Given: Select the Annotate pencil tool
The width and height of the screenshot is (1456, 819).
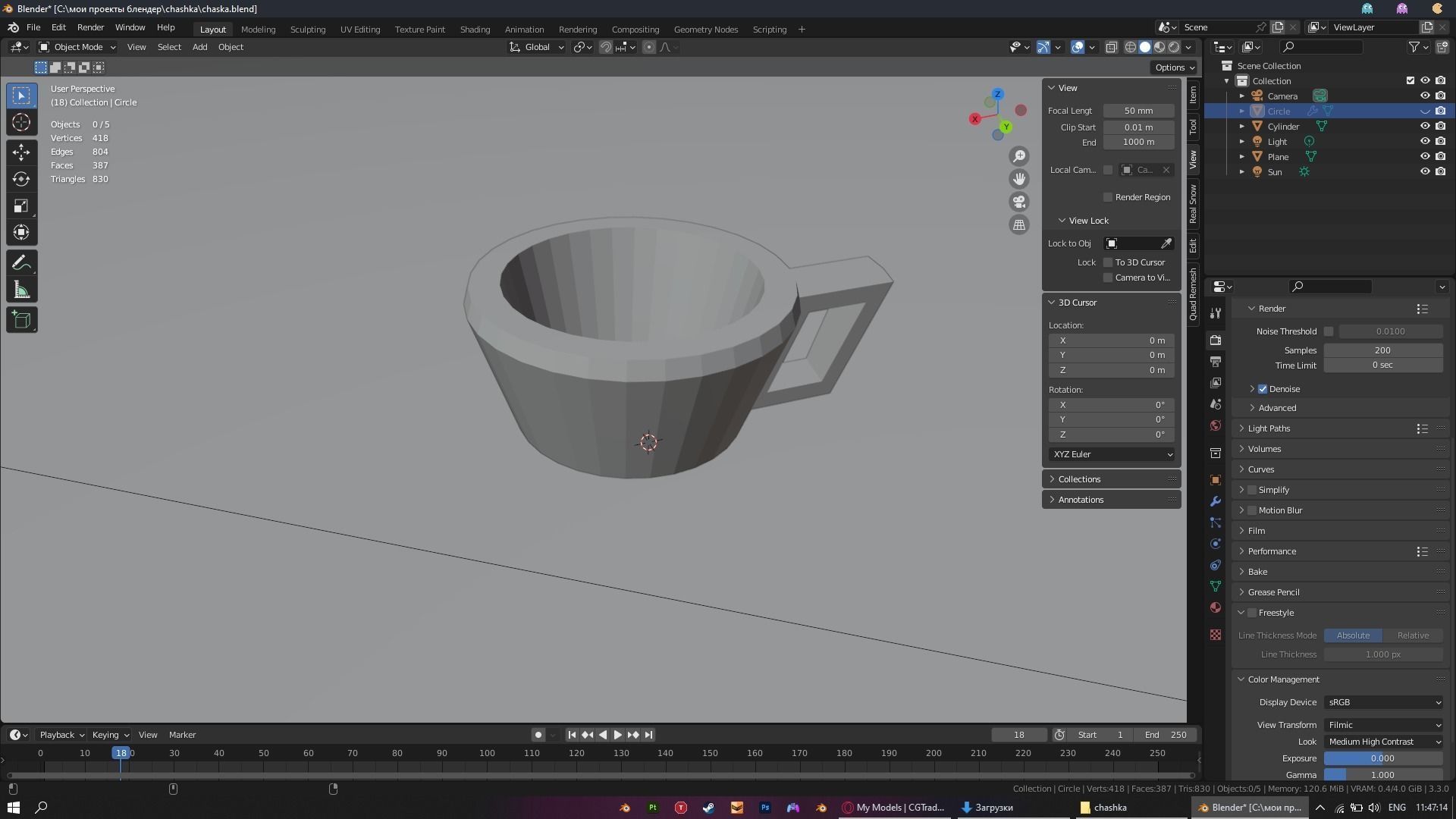Looking at the screenshot, I should [21, 263].
